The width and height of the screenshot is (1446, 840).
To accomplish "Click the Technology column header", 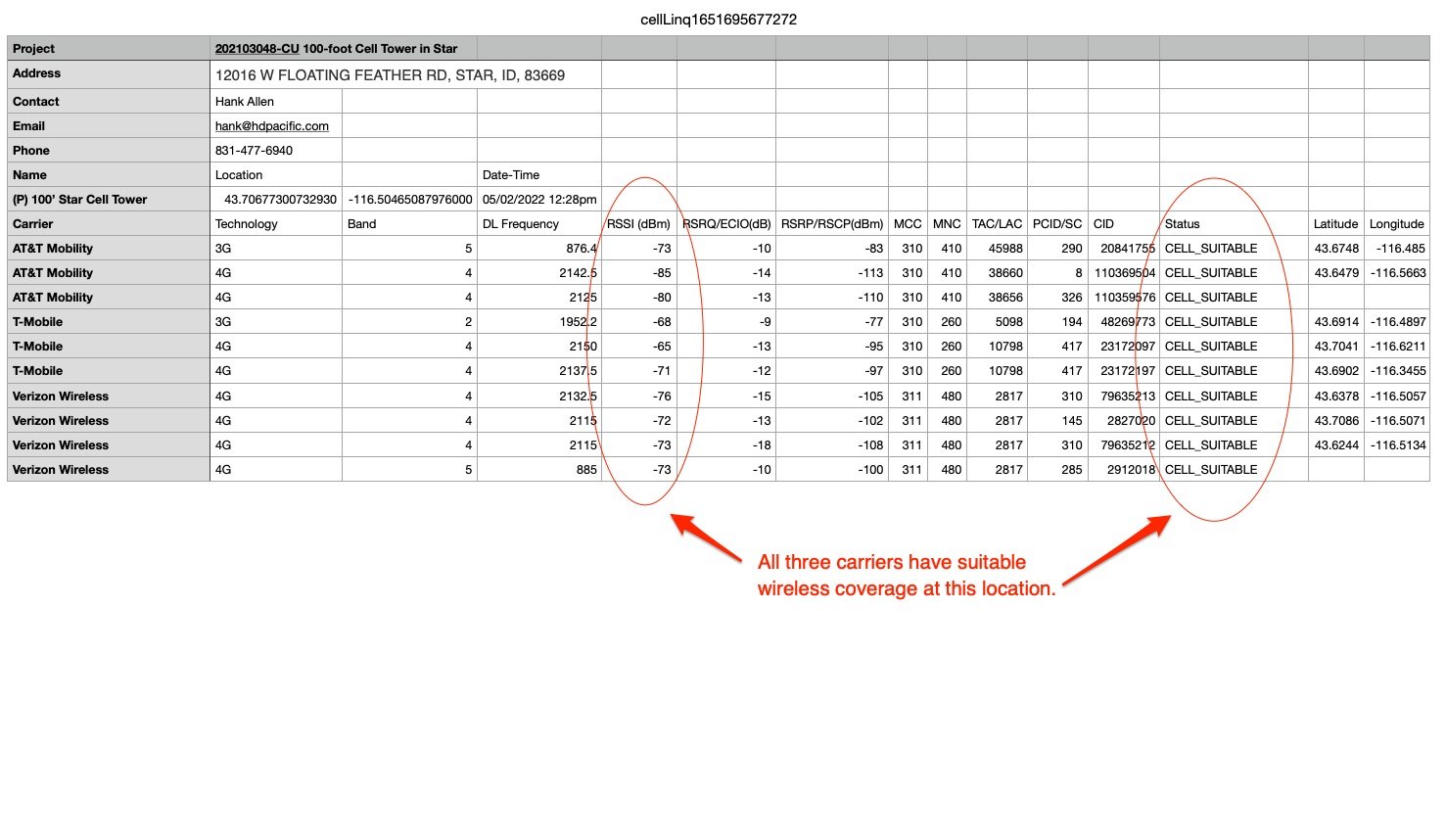I will pos(276,223).
